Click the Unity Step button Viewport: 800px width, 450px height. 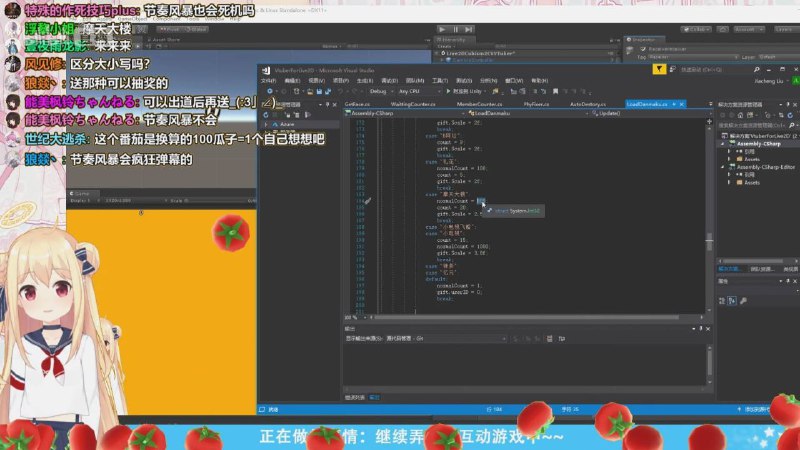coord(469,30)
